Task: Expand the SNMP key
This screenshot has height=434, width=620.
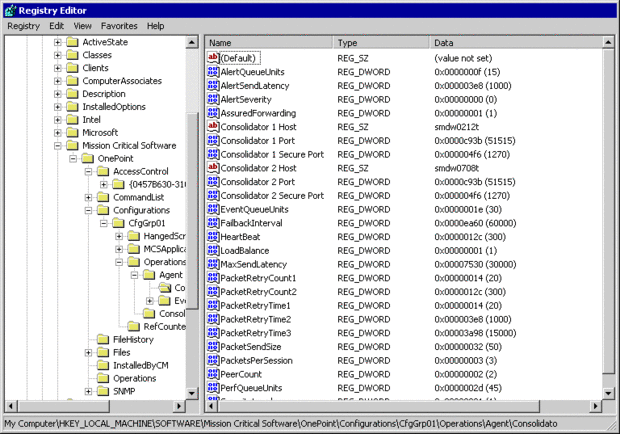Action: coord(89,391)
